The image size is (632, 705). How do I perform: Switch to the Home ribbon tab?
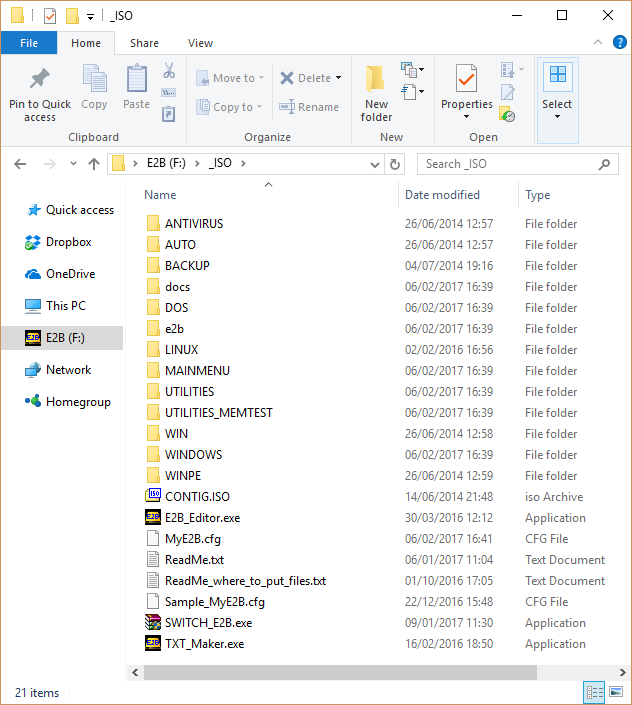pos(86,43)
